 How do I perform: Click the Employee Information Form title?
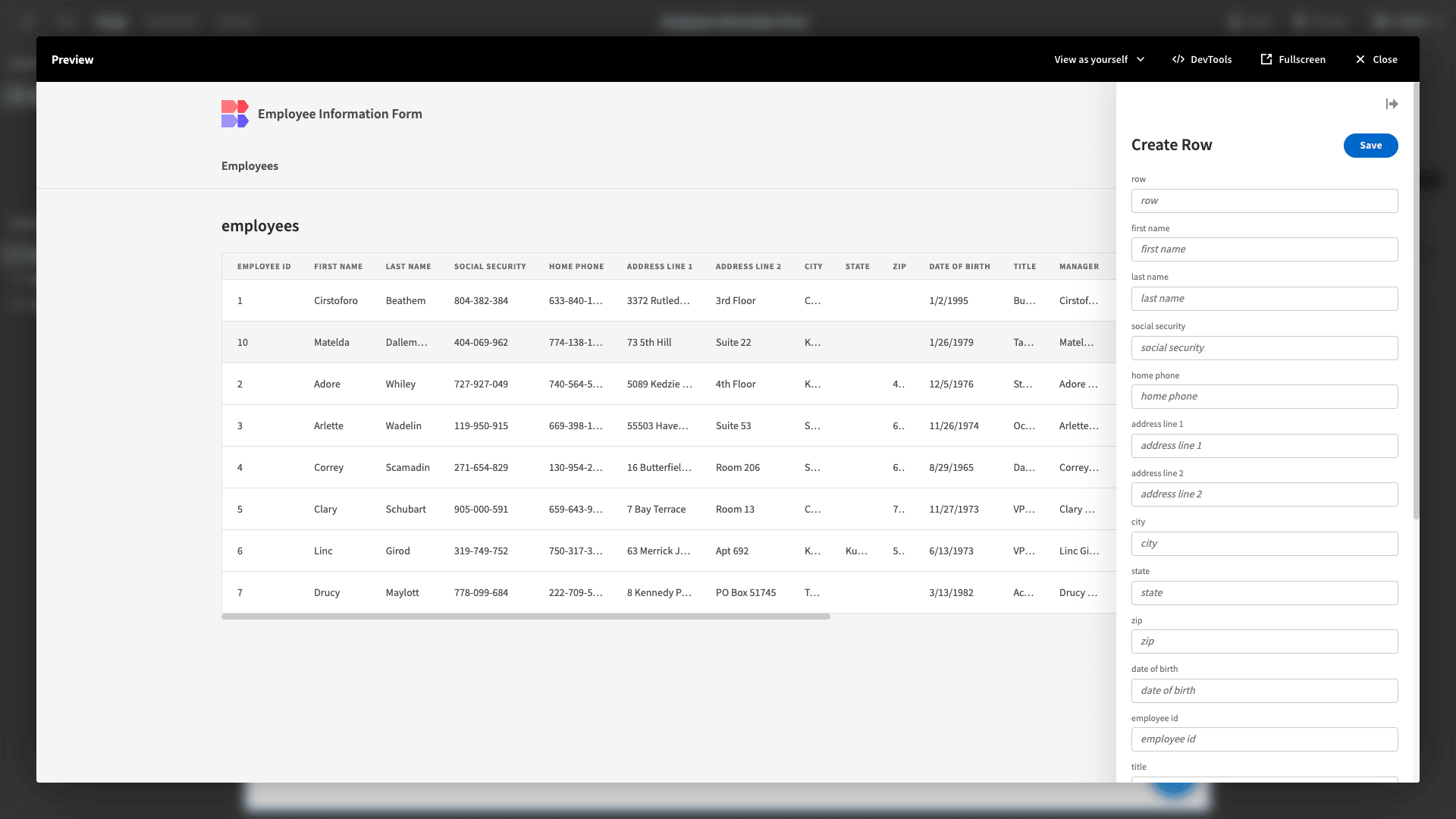coord(340,114)
